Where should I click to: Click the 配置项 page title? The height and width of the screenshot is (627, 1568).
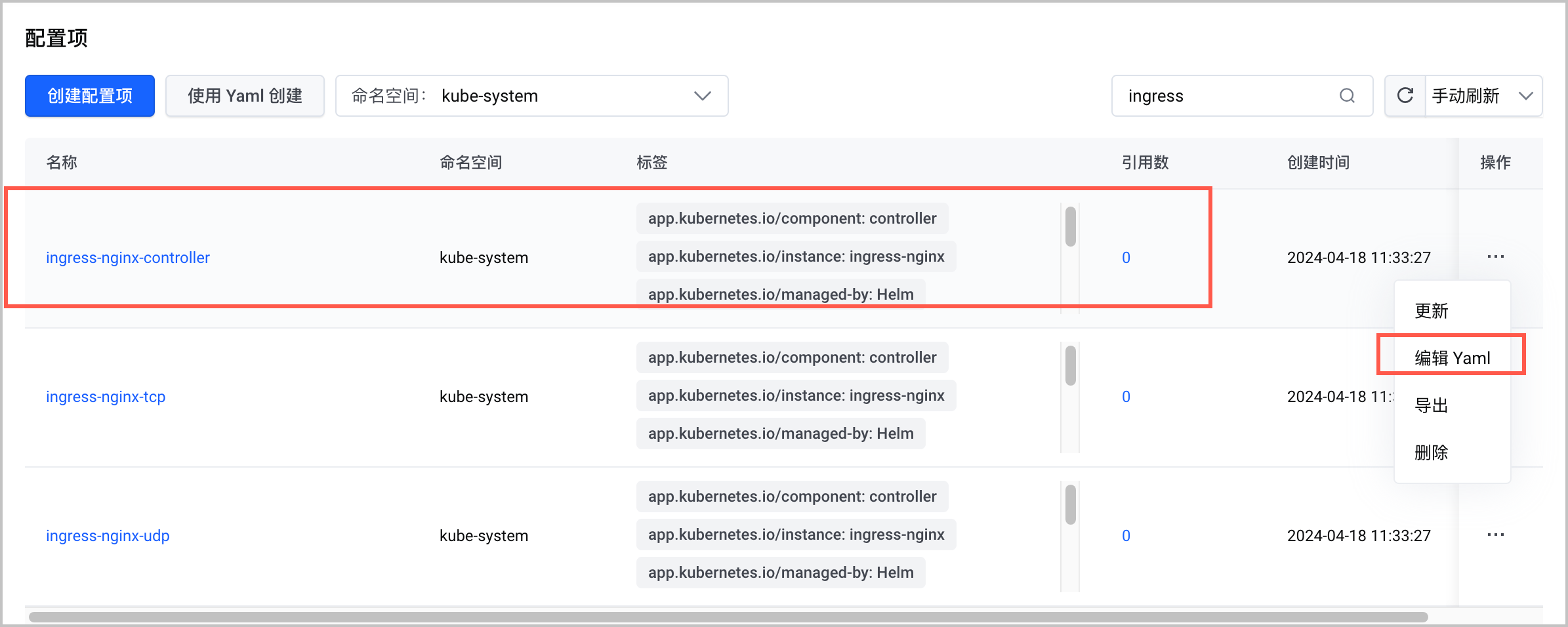(x=56, y=38)
